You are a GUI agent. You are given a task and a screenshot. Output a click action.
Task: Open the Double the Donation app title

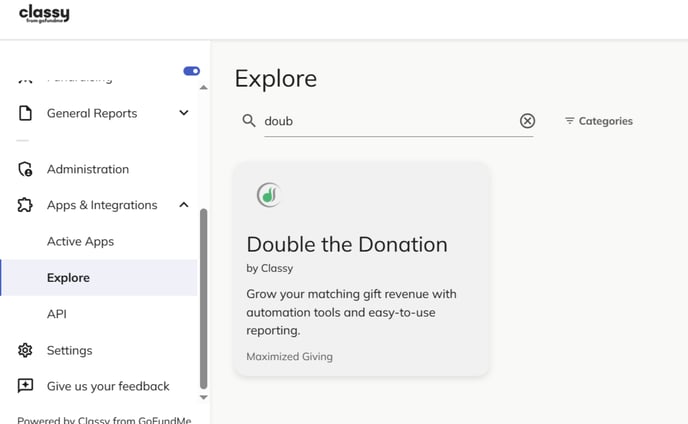point(347,244)
